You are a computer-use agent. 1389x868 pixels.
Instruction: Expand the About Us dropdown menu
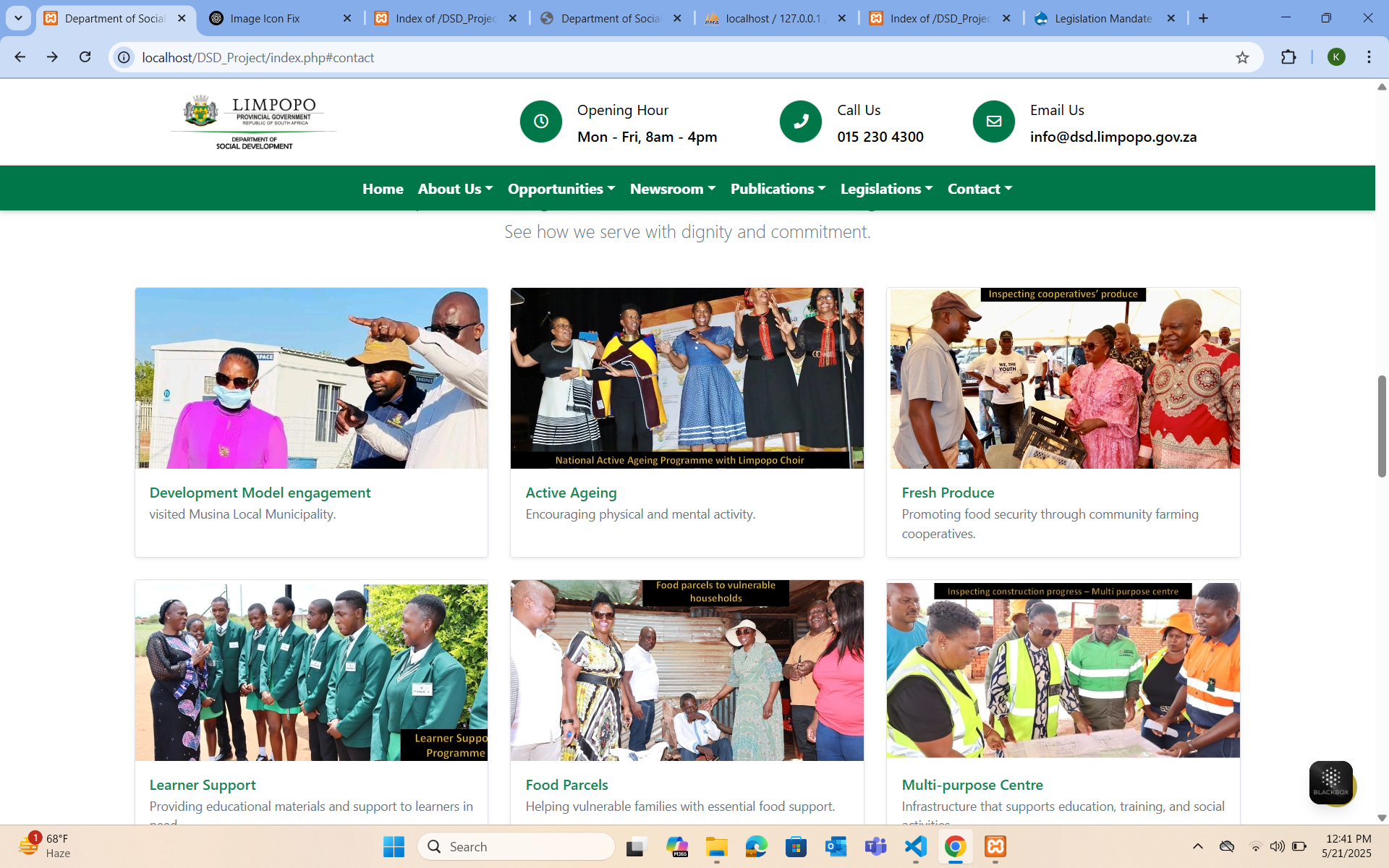click(455, 189)
